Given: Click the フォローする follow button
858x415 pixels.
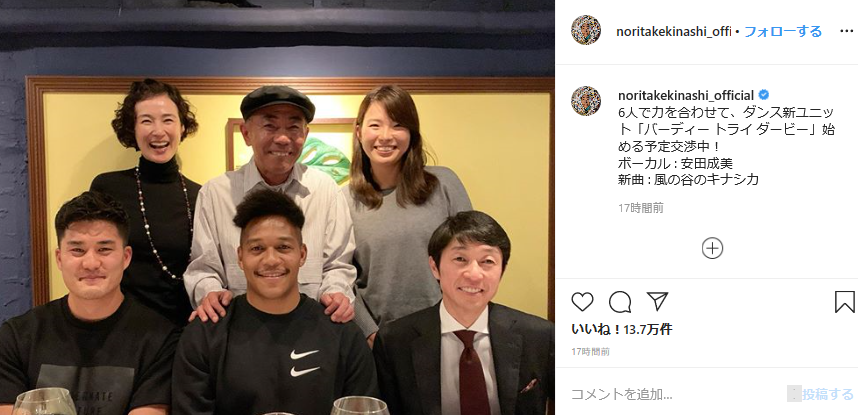Looking at the screenshot, I should coord(782,32).
